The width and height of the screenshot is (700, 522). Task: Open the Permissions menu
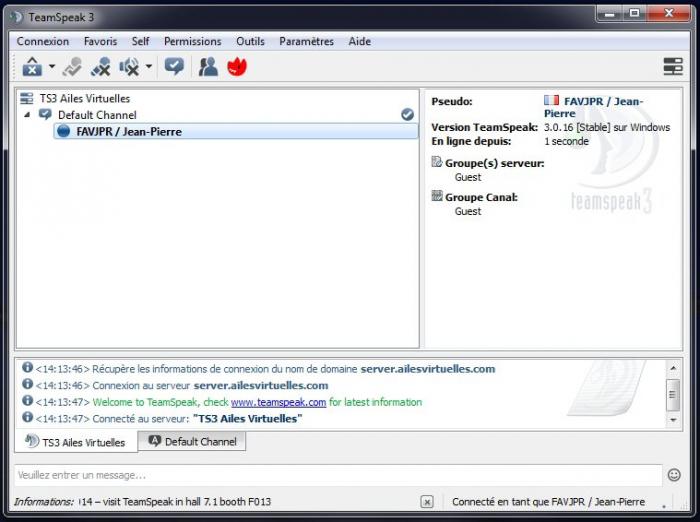coord(192,41)
